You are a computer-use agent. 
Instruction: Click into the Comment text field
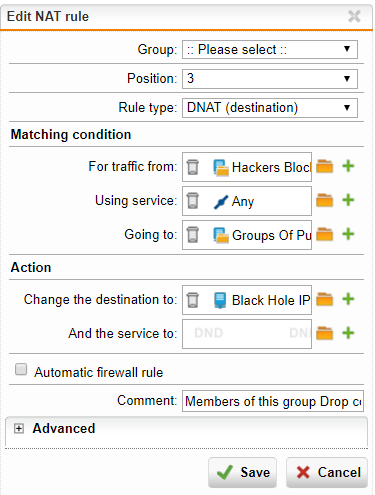(273, 401)
